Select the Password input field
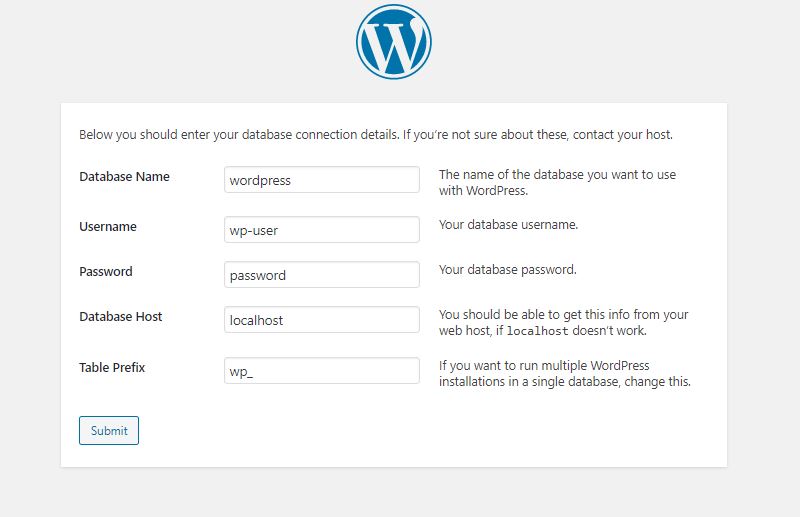Viewport: 800px width, 517px height. point(321,275)
